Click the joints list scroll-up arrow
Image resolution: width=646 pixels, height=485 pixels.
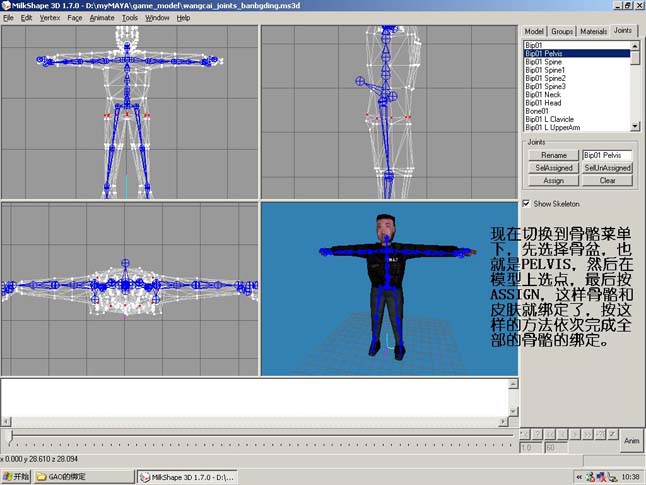pyautogui.click(x=635, y=45)
